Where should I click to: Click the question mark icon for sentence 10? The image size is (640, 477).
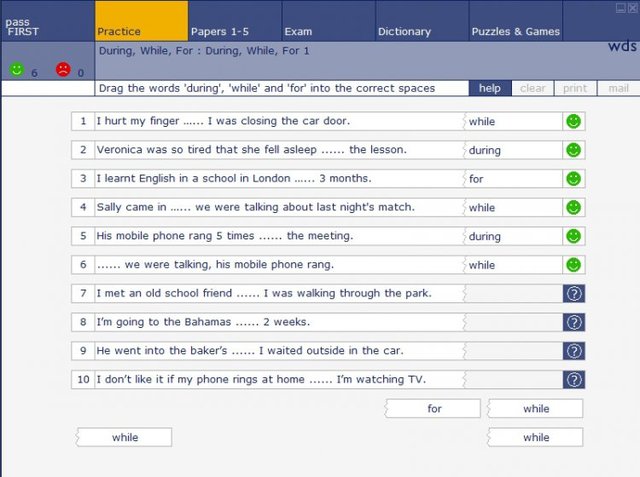click(574, 380)
